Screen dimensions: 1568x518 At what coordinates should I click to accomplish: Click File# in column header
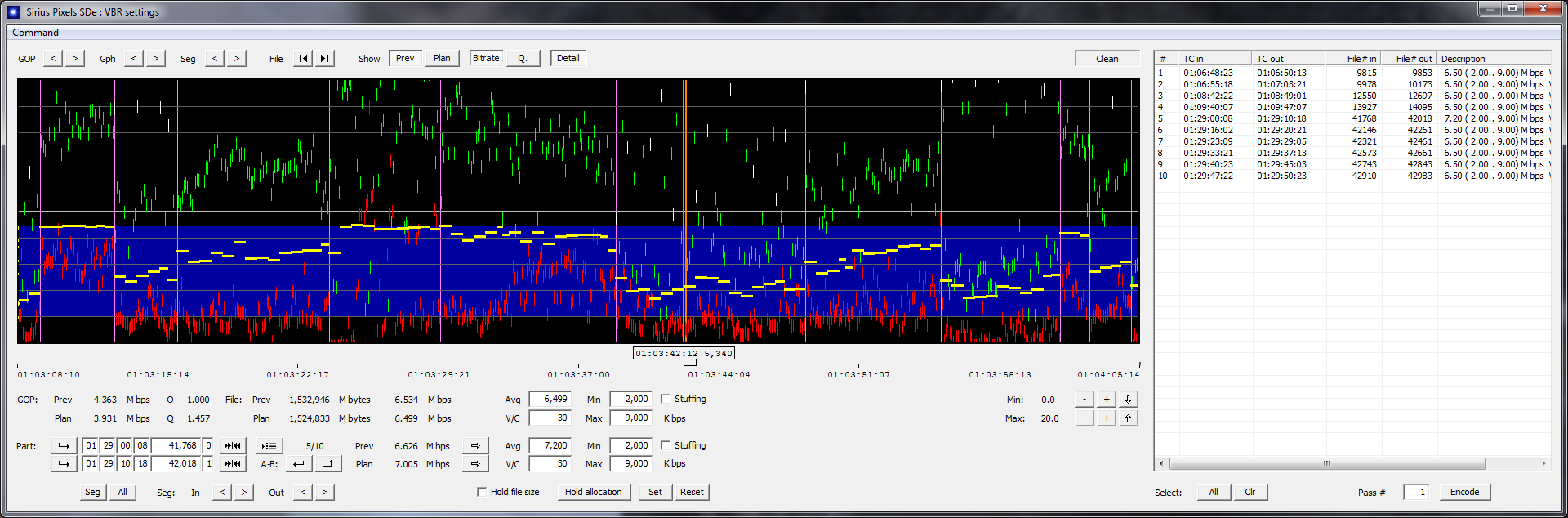[x=1352, y=59]
